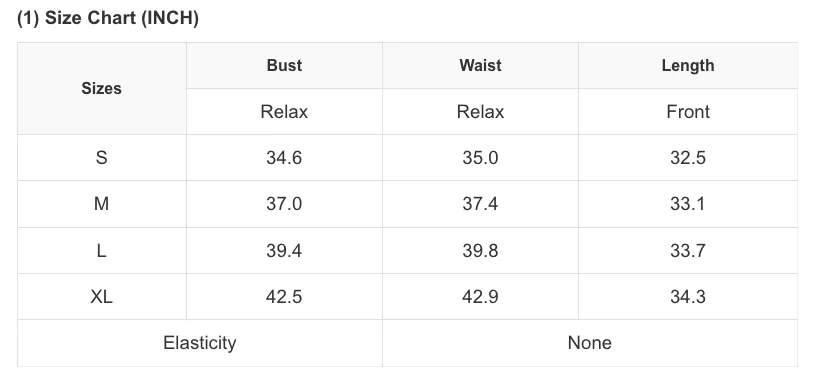
Task: Select waist value 37.4 for size M
Action: click(x=480, y=204)
